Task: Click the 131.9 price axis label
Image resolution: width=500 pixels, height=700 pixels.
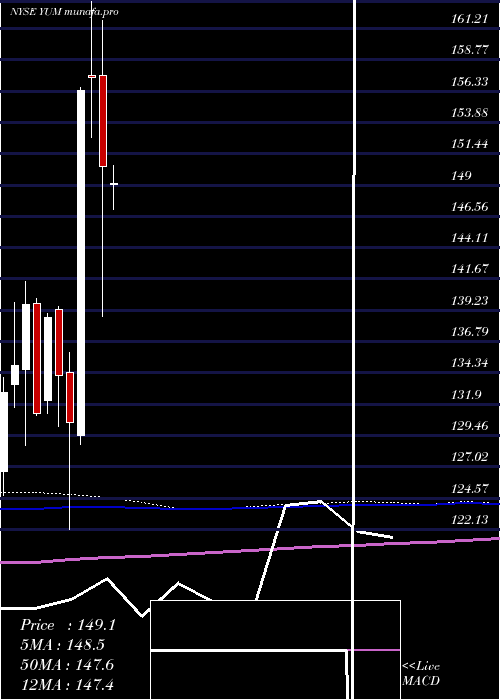Action: (466, 394)
